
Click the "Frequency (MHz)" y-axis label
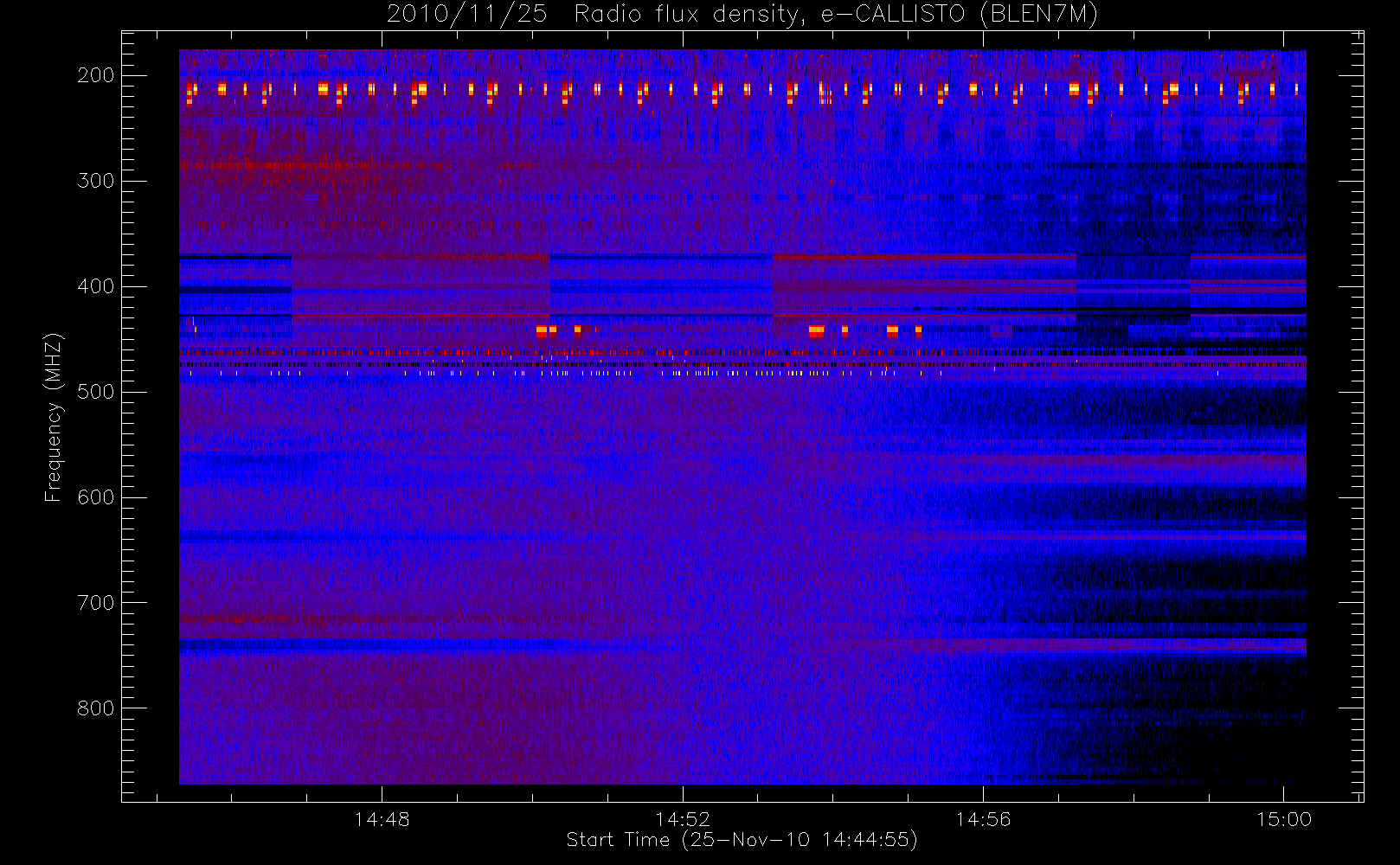(54, 417)
